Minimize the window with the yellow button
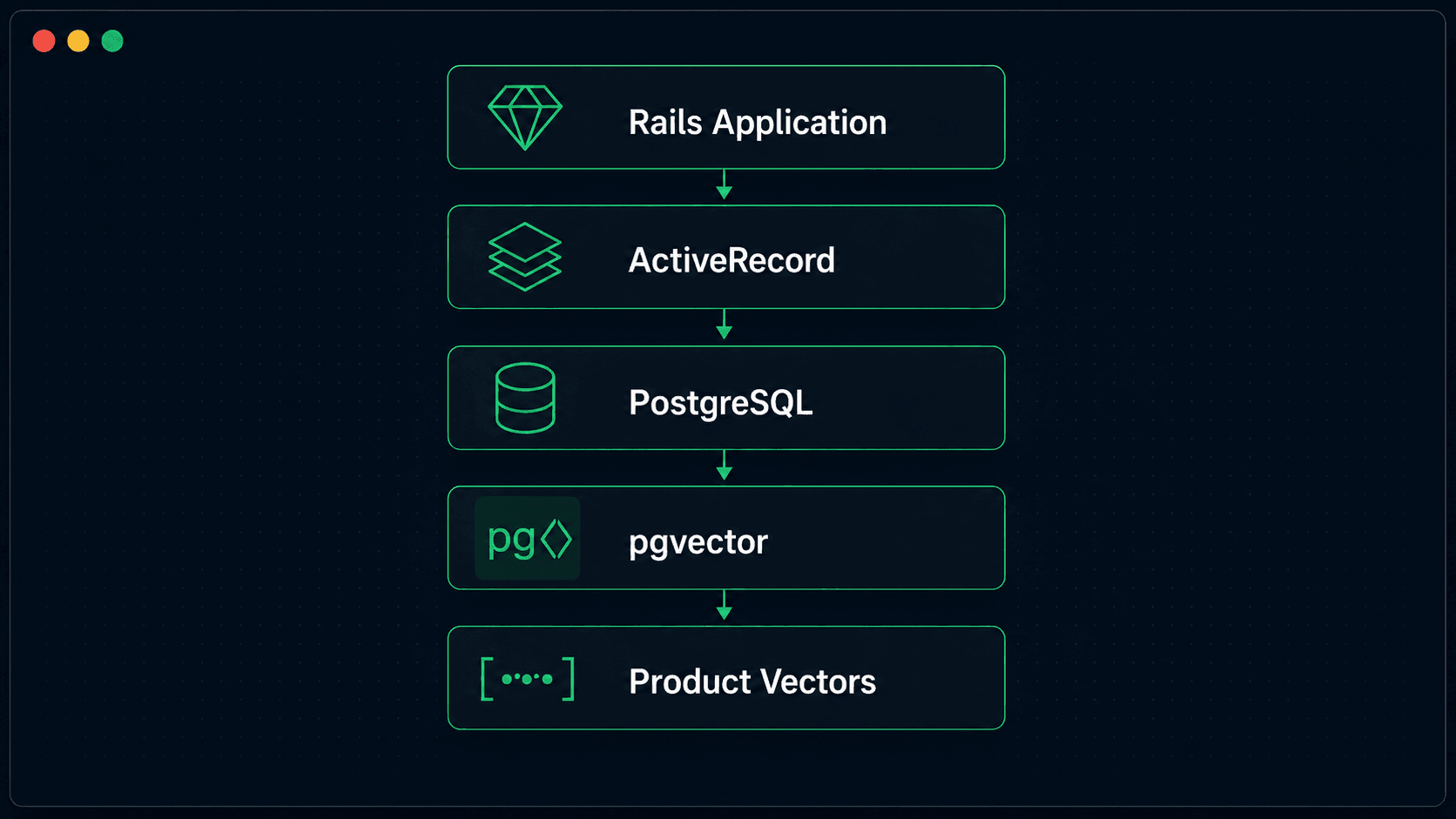The height and width of the screenshot is (819, 1456). 78,41
